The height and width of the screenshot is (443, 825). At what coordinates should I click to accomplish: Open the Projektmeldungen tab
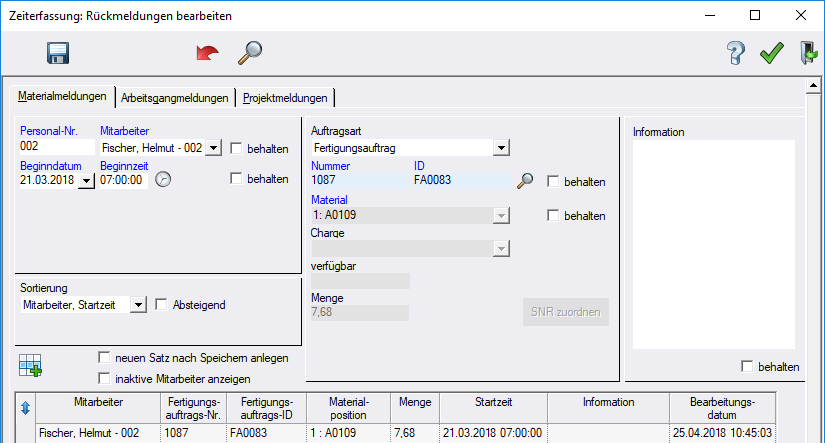coord(285,98)
